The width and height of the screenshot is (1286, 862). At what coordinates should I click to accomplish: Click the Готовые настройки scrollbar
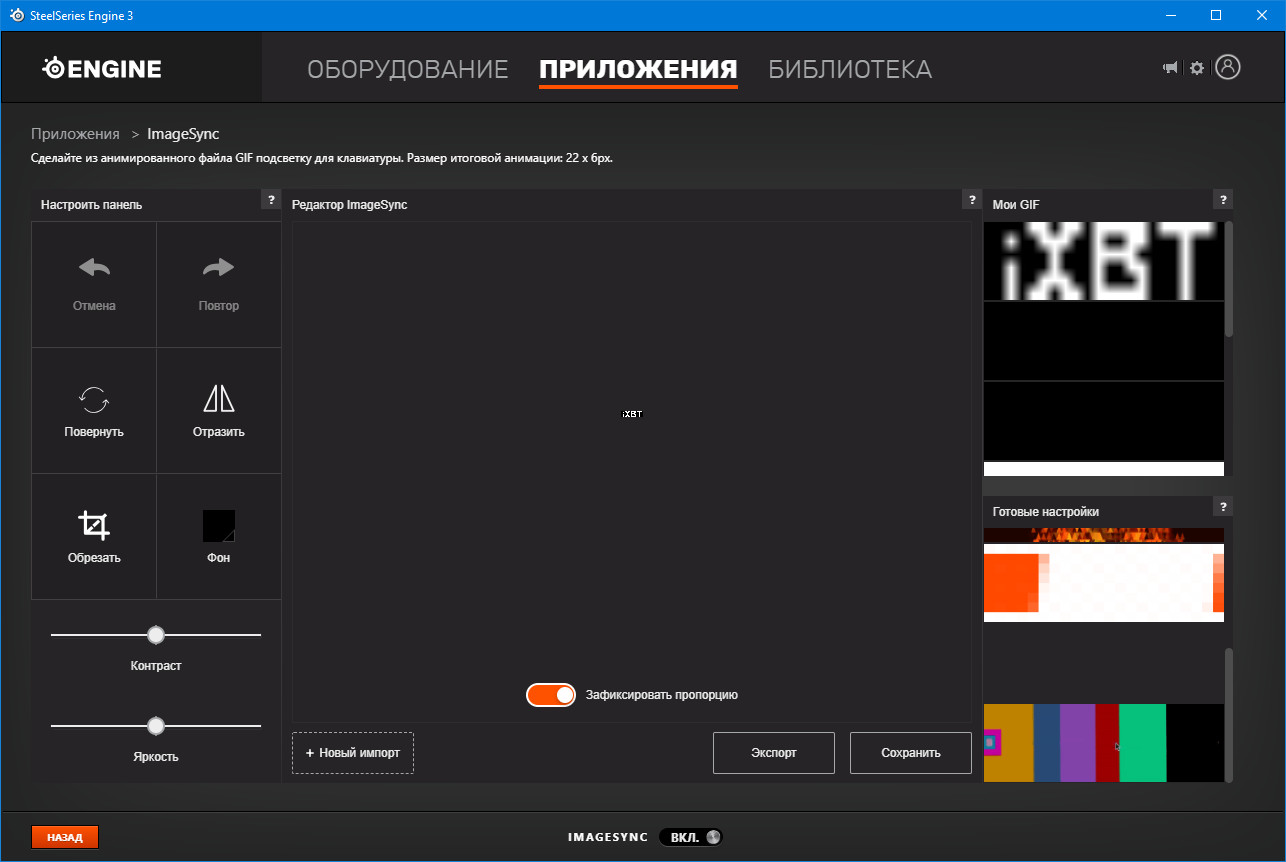pos(1229,715)
